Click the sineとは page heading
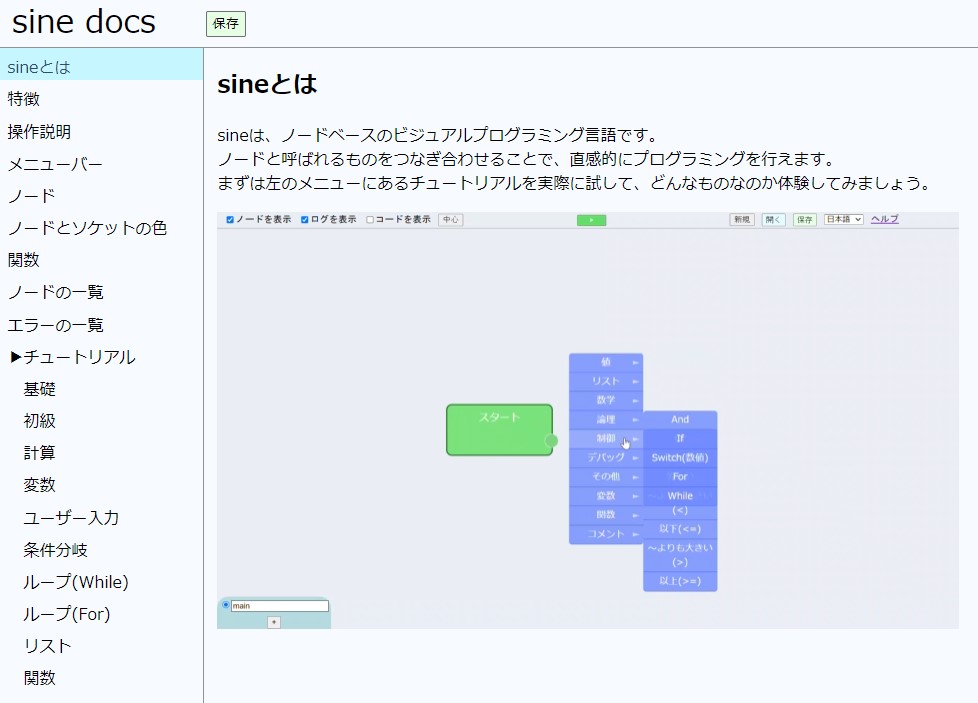Screen dimensions: 978x703 (267, 84)
